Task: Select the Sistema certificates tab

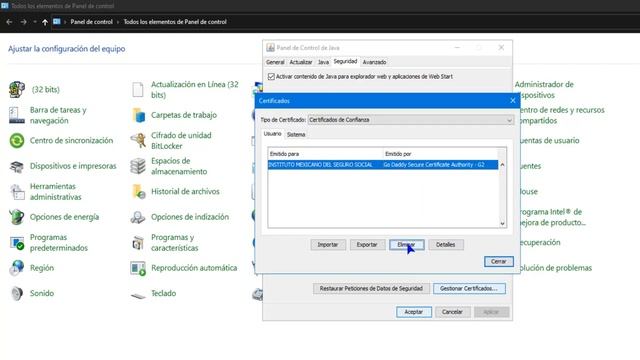Action: (x=296, y=134)
